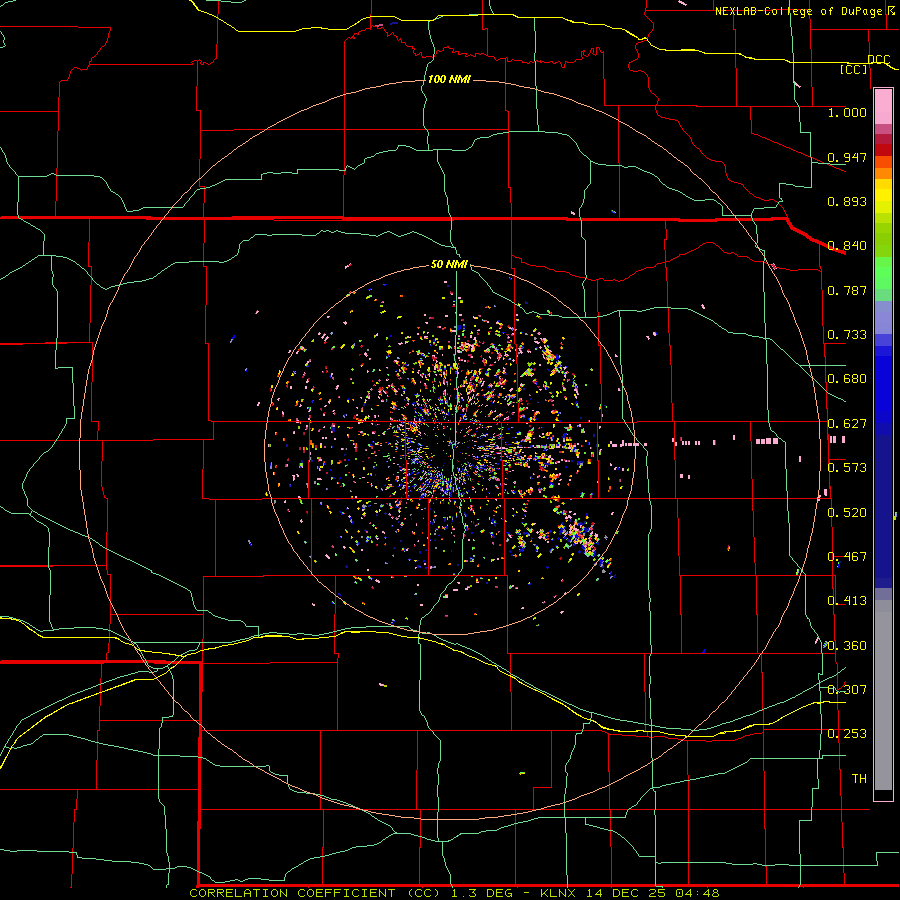Screen dimensions: 900x900
Task: Select the 0.893 color scale value
Action: [847, 201]
